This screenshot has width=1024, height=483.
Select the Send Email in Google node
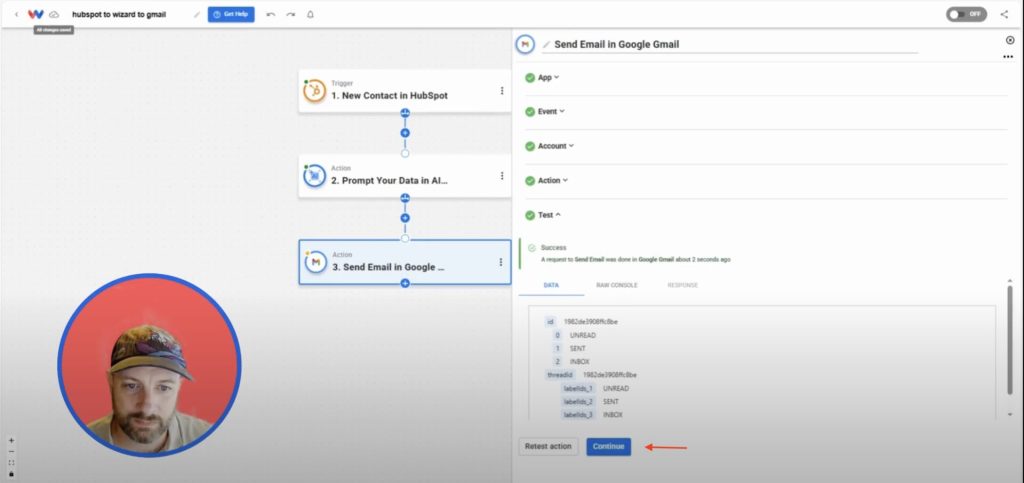click(x=405, y=262)
